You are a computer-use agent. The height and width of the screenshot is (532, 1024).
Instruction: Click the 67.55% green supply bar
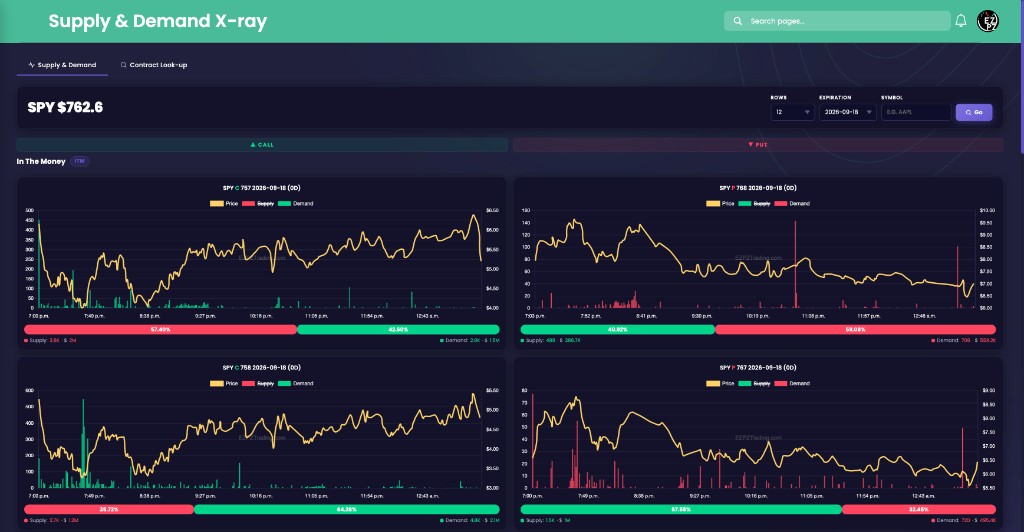click(x=681, y=509)
